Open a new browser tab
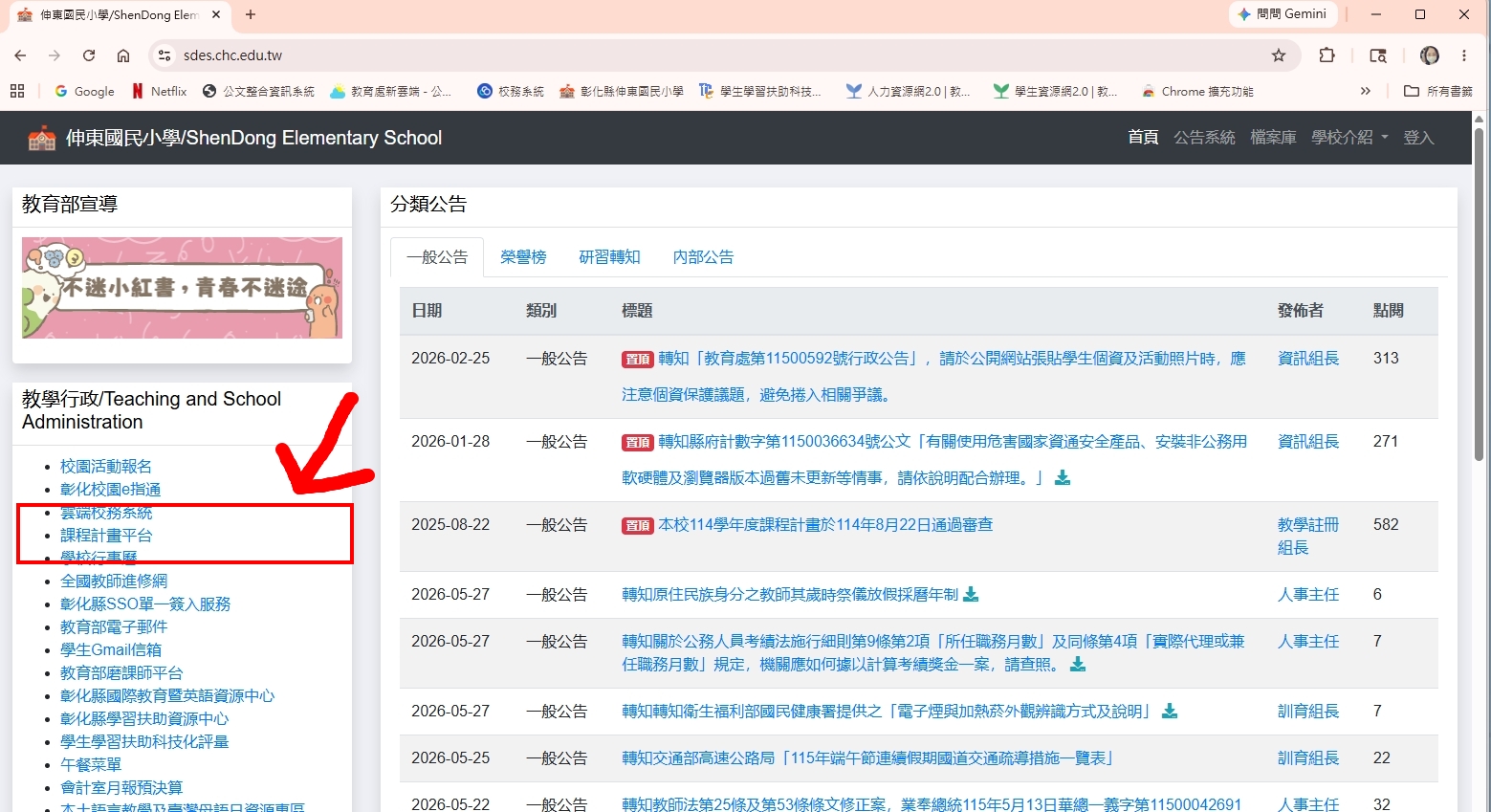 [251, 14]
